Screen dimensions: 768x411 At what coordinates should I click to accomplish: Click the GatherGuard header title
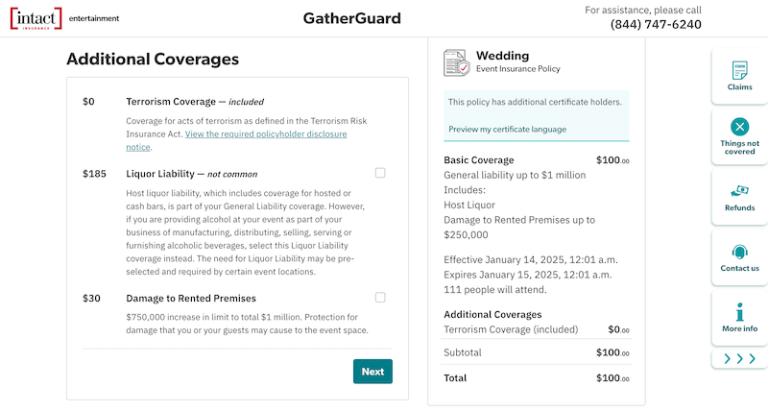352,18
